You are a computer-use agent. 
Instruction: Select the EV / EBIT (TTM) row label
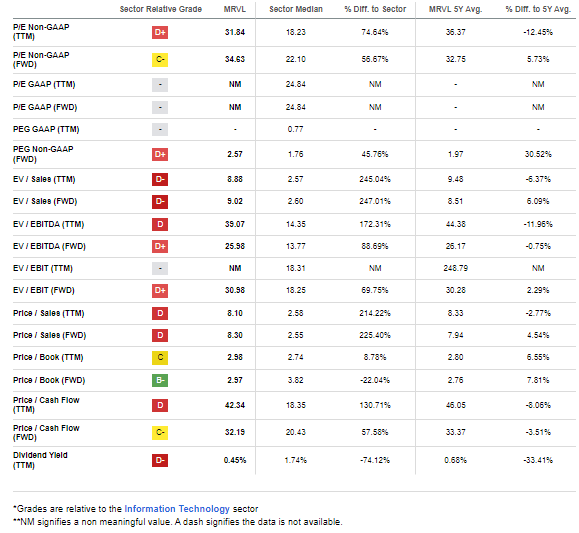point(43,269)
